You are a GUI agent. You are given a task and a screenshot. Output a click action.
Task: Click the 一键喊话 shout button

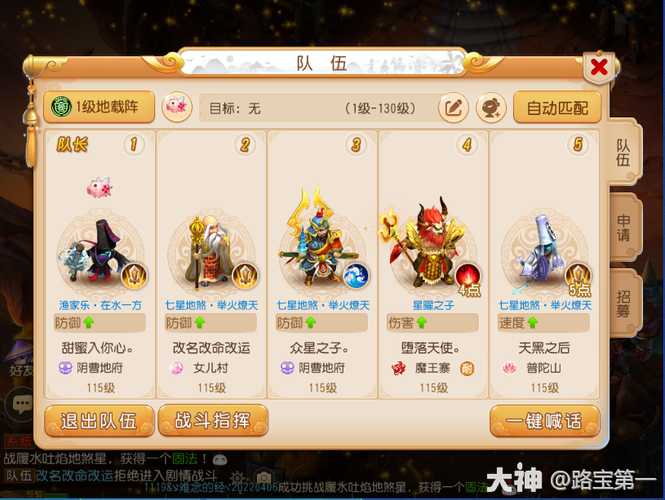point(545,421)
